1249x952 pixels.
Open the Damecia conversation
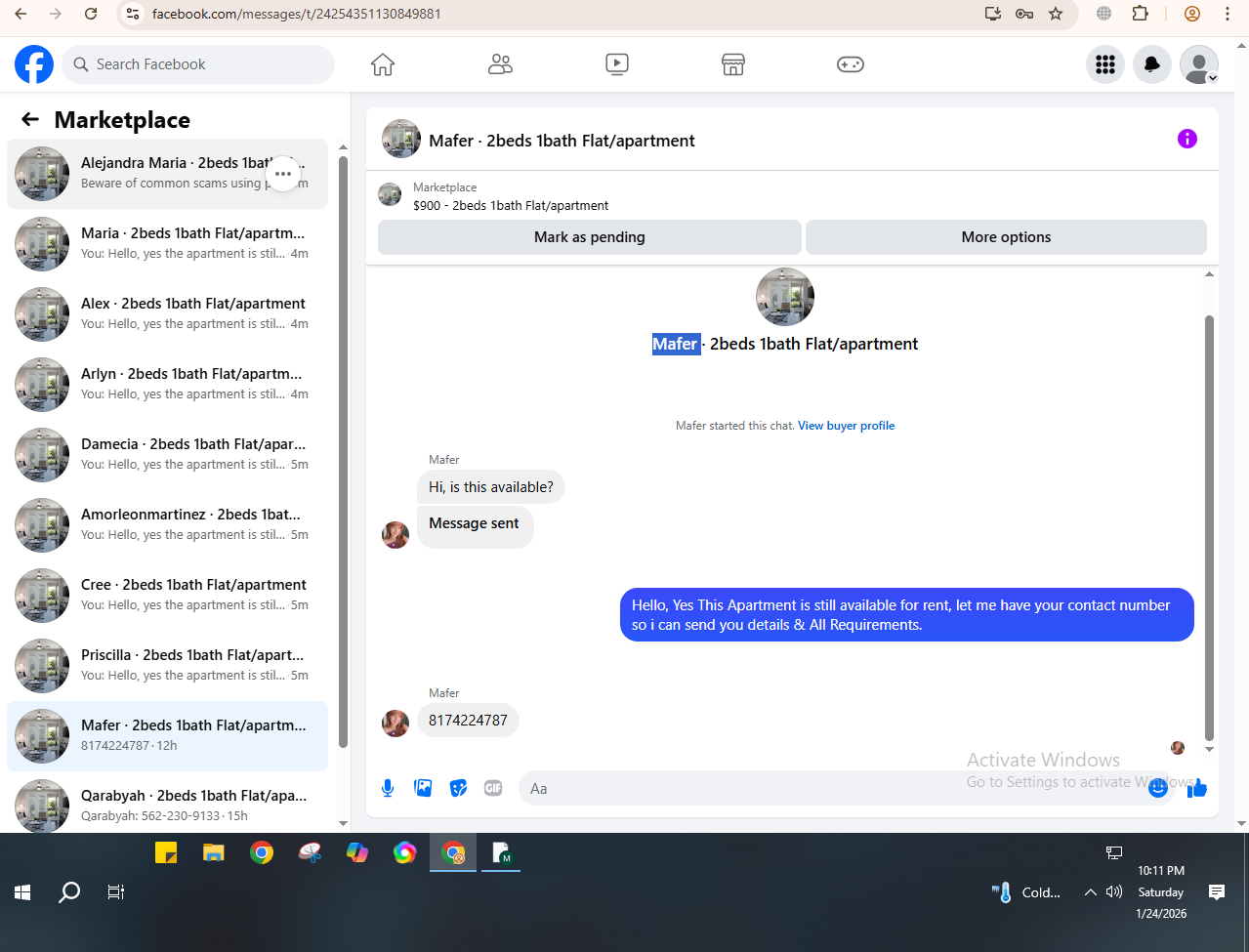[168, 455]
